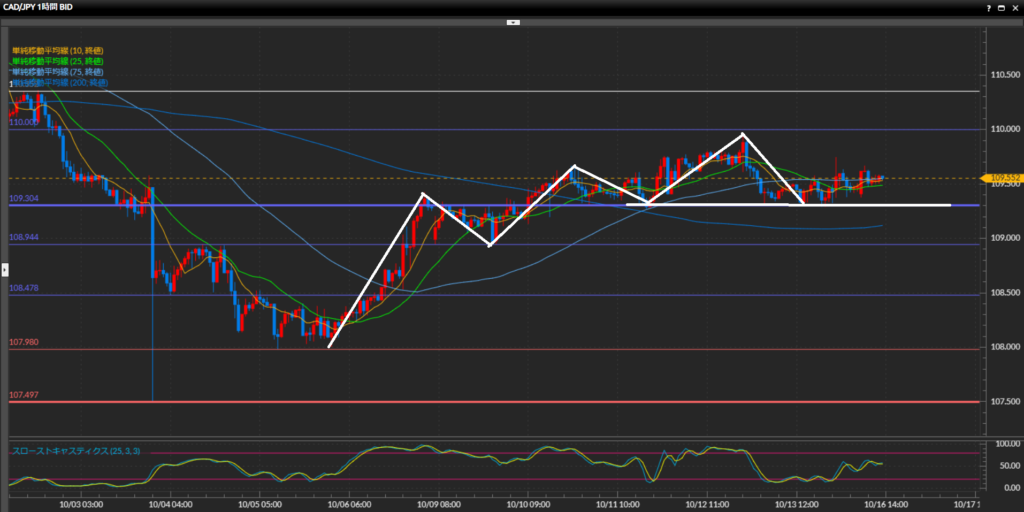Expand the collapsed top toolbar handle
Screen dimensions: 1024x512
[512, 21]
